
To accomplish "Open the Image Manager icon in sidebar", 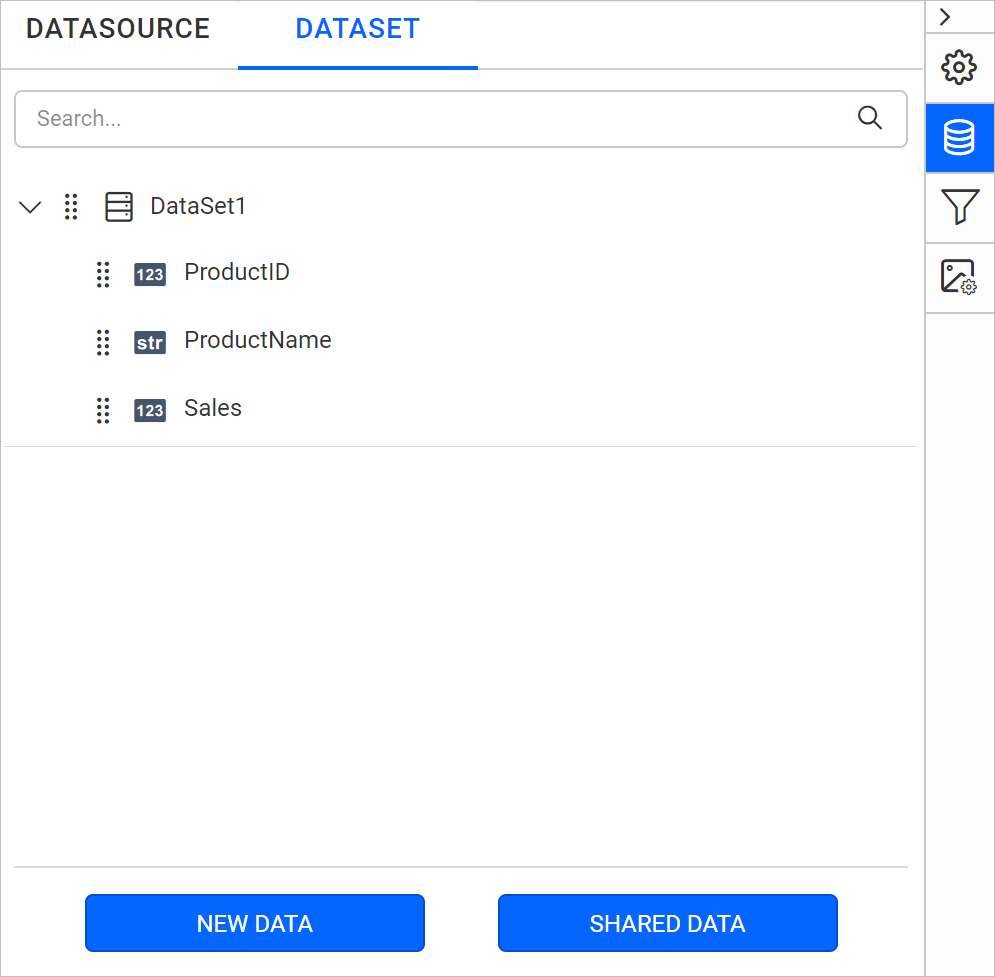I will tap(959, 277).
